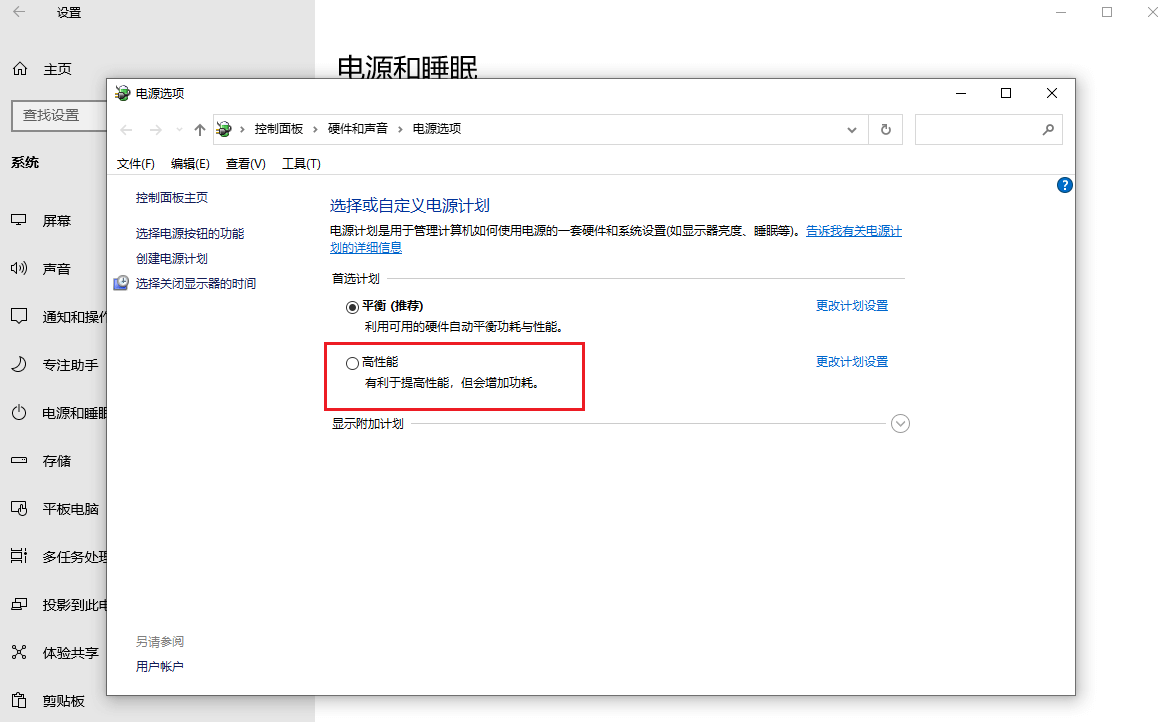Select the 高性能 power plan radio button
1164x722 pixels.
[352, 362]
